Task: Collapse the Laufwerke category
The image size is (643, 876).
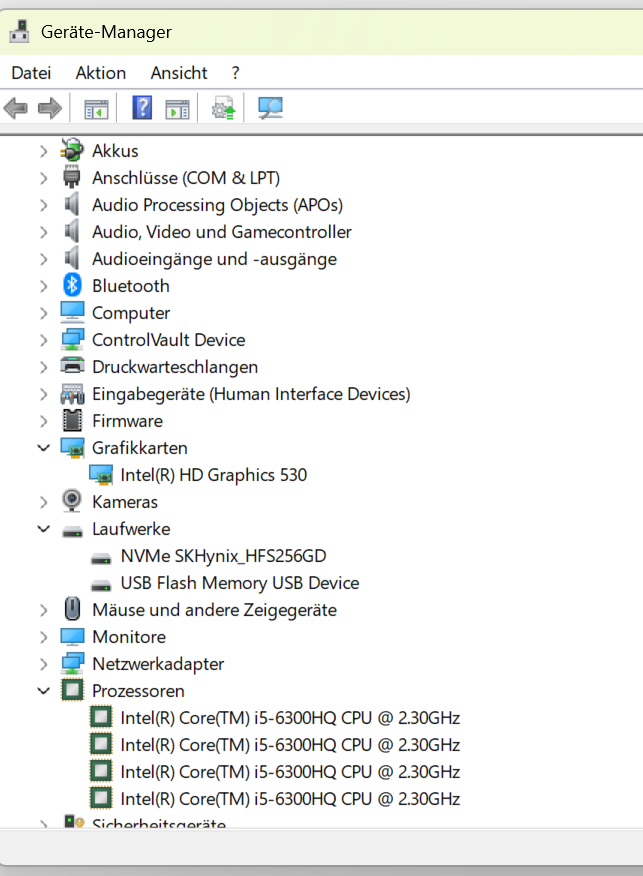Action: point(44,529)
